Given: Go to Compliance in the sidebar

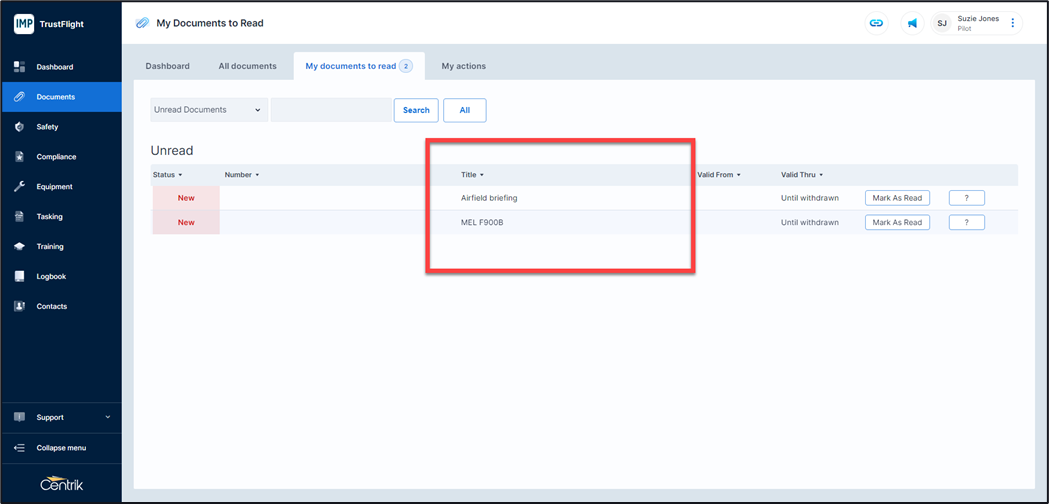Looking at the screenshot, I should [56, 157].
